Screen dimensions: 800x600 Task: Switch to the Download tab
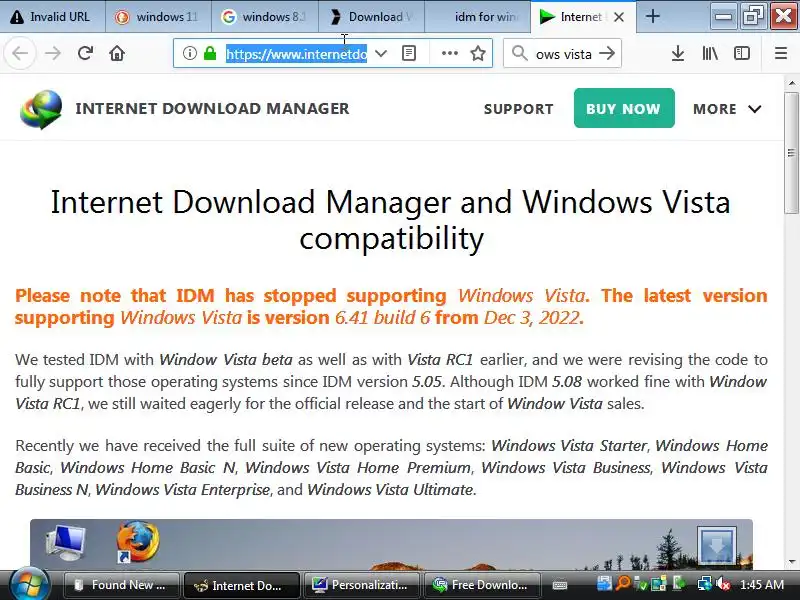(371, 17)
